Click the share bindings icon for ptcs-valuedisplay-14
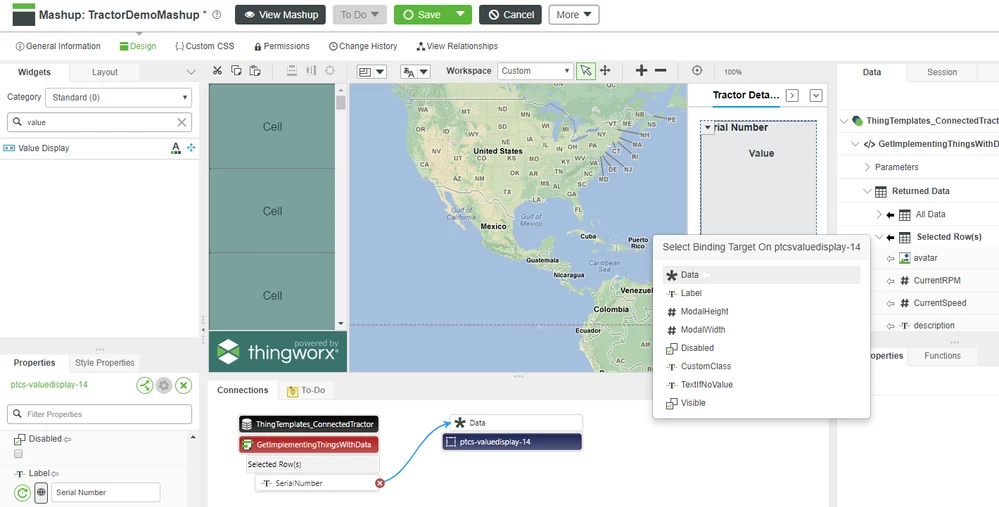This screenshot has height=507, width=999. click(x=145, y=385)
